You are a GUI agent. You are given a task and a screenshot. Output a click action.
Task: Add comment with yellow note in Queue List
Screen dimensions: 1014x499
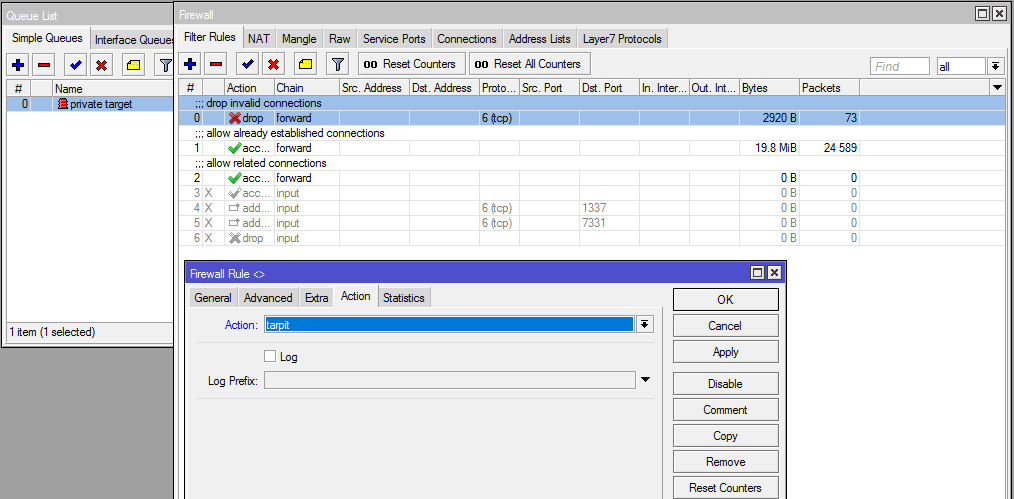133,65
